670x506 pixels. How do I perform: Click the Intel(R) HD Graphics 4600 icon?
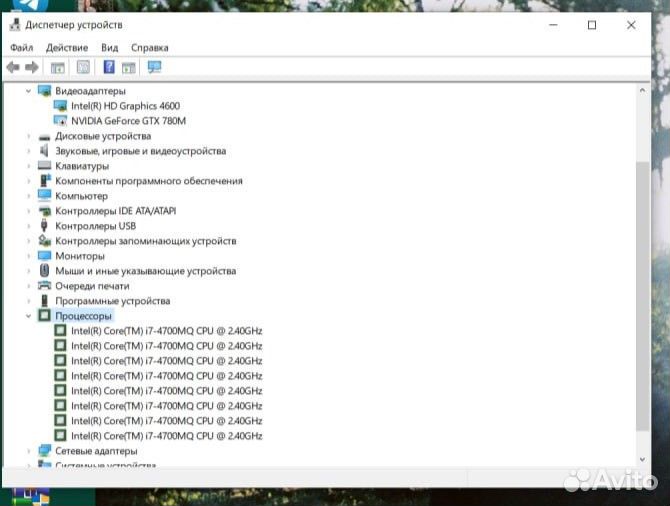coord(60,106)
